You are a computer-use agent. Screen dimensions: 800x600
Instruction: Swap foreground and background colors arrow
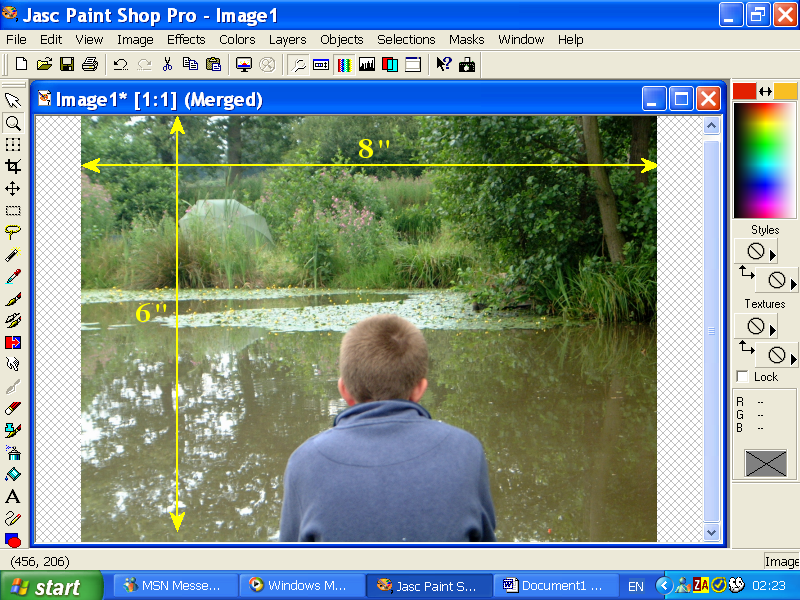[x=765, y=91]
